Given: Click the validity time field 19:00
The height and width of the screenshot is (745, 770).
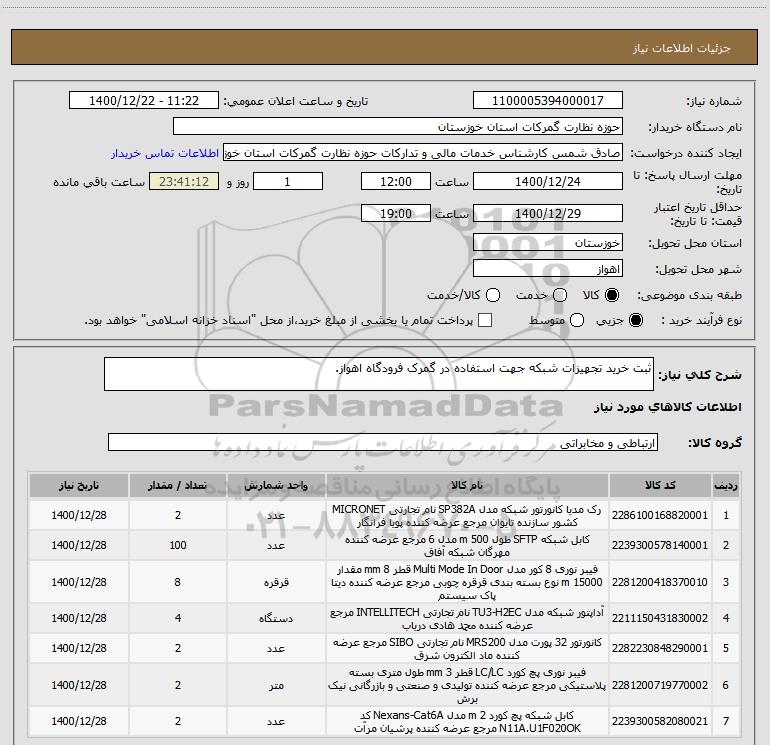Looking at the screenshot, I should click(396, 213).
